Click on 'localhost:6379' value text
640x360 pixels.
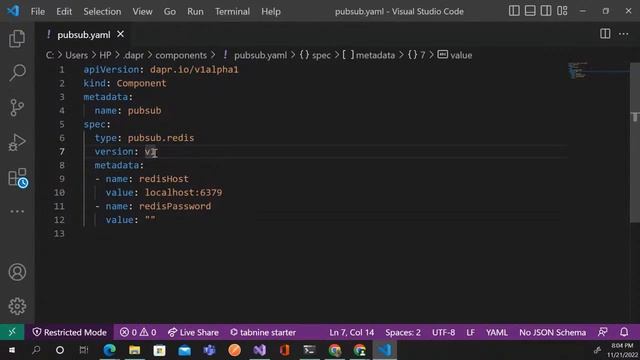point(184,193)
